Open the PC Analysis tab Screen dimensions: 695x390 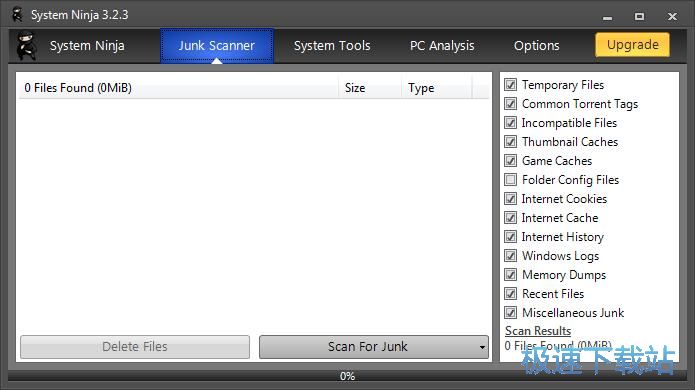[x=442, y=46]
